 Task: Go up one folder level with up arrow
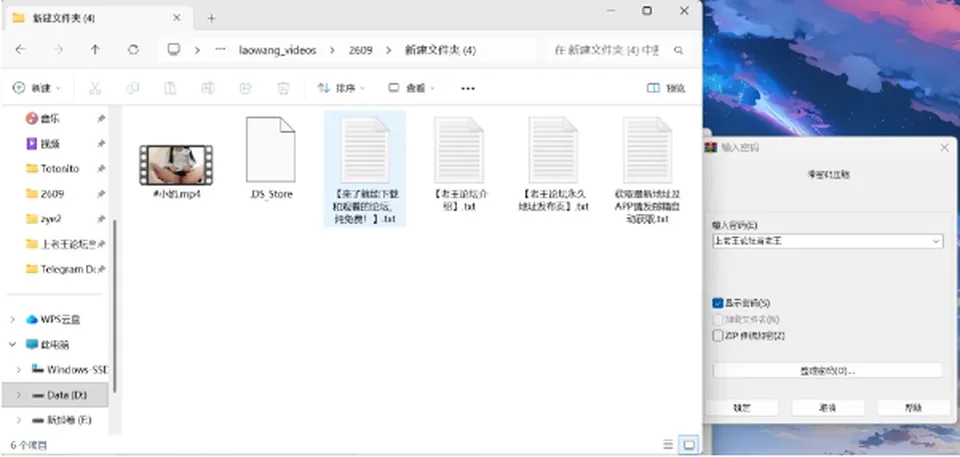coord(95,50)
